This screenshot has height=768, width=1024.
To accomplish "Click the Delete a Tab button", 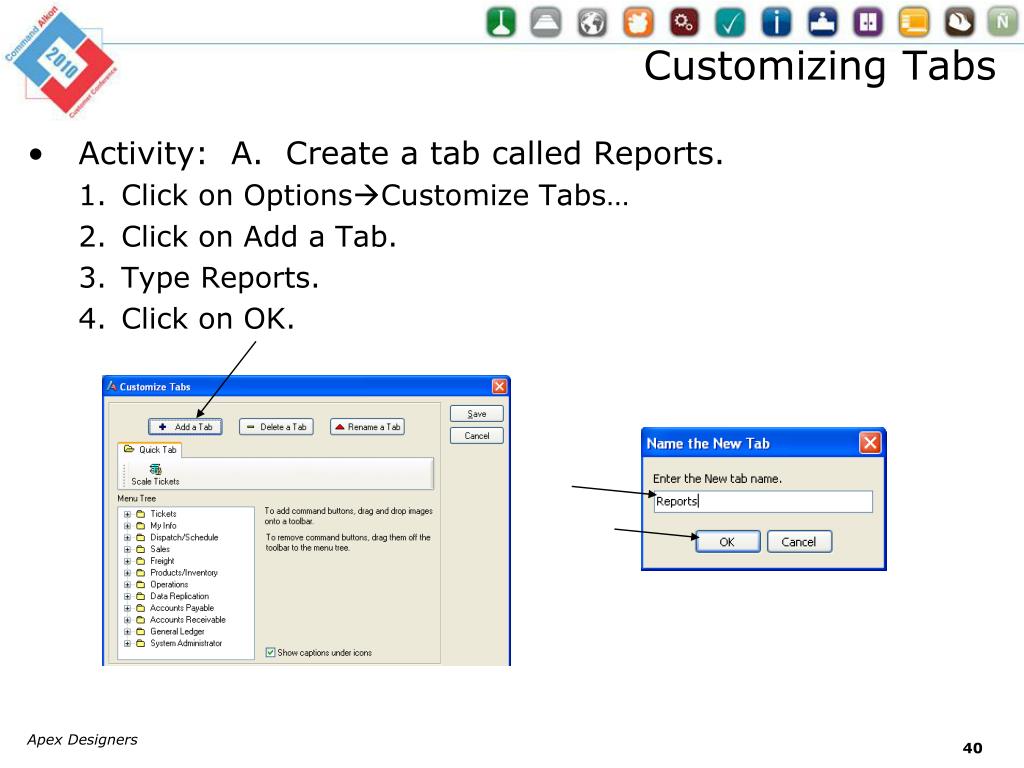I will 276,426.
